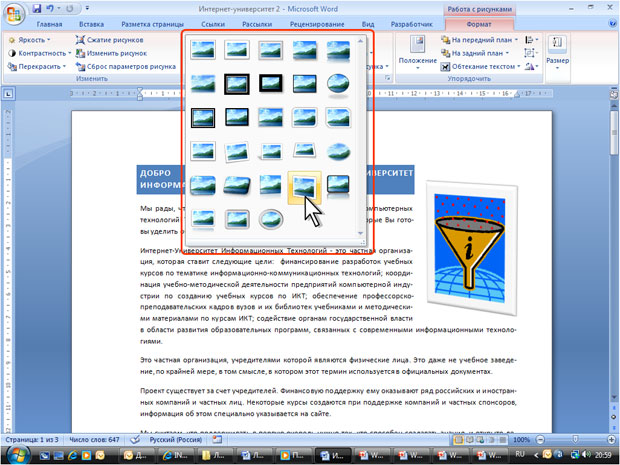Viewport: 620px width, 465px height.
Task: Open the Рецензирование tab
Action: (x=317, y=24)
